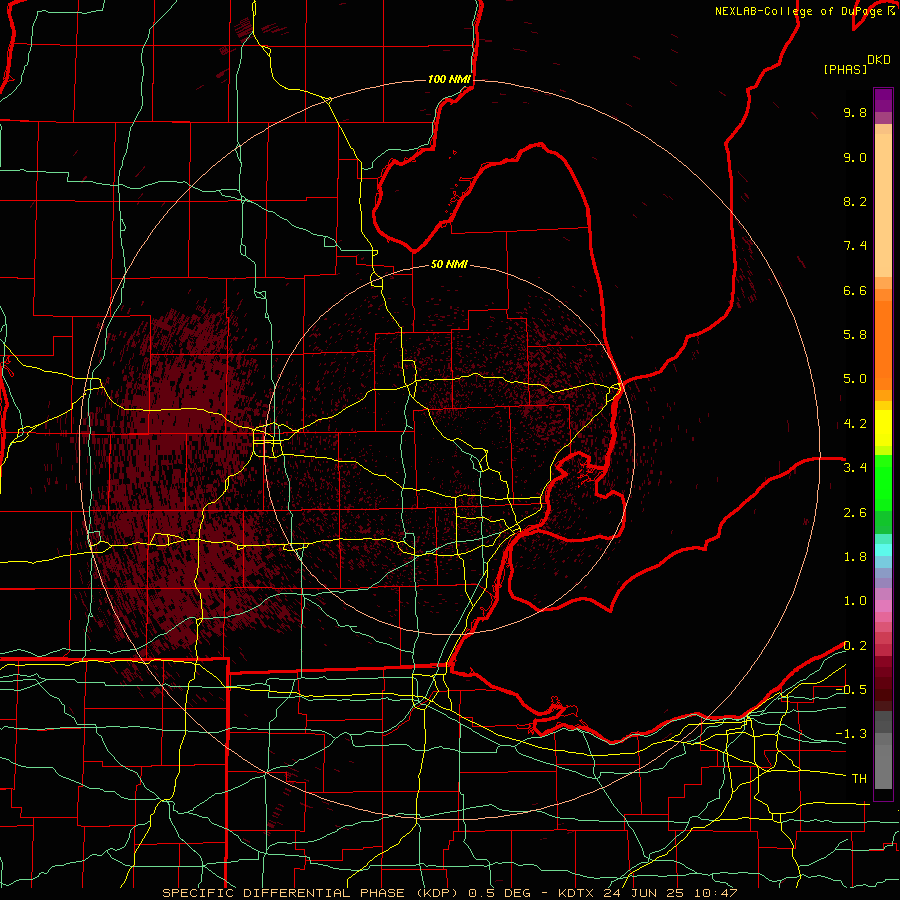Screen dimensions: 900x900
Task: Select the 2.6 value on color scale
Action: point(855,513)
